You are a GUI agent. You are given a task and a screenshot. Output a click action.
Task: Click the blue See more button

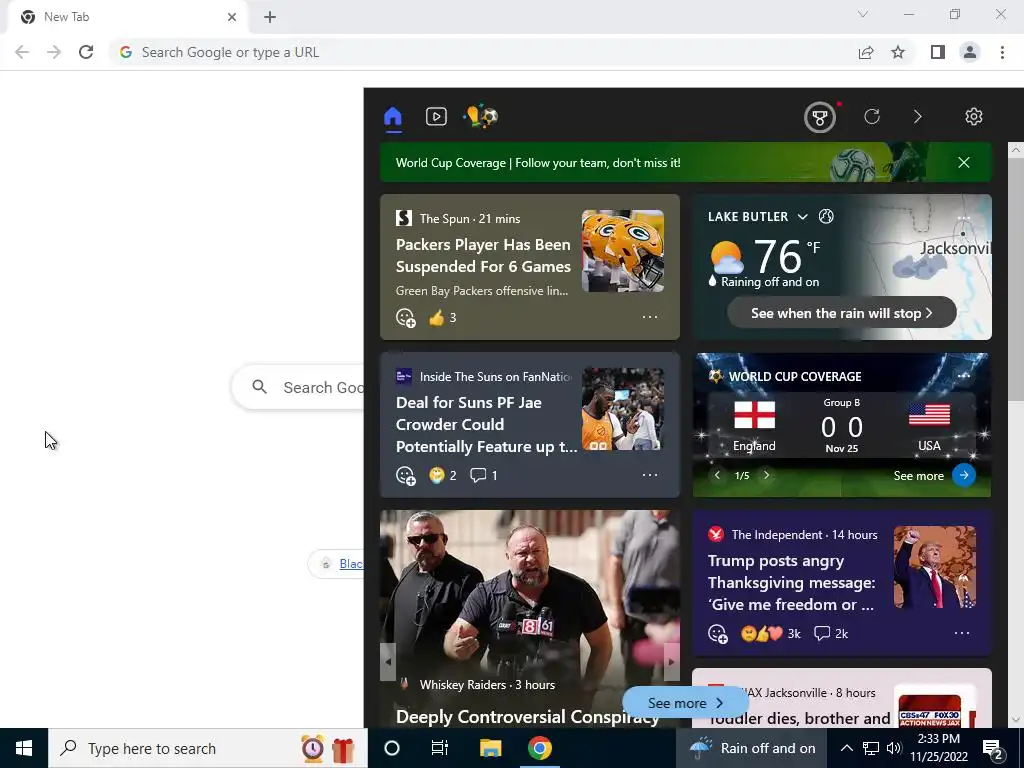(x=685, y=703)
